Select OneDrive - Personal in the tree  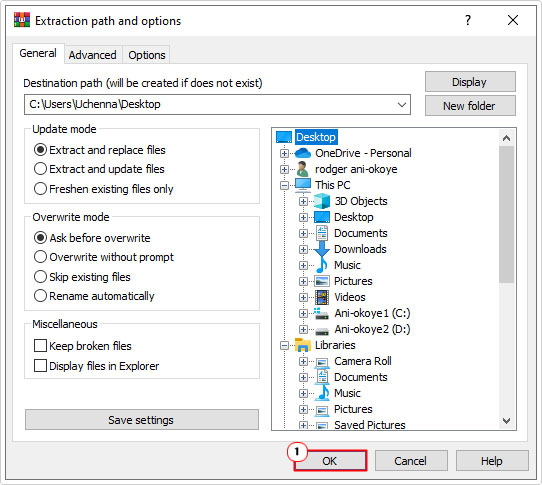[363, 153]
